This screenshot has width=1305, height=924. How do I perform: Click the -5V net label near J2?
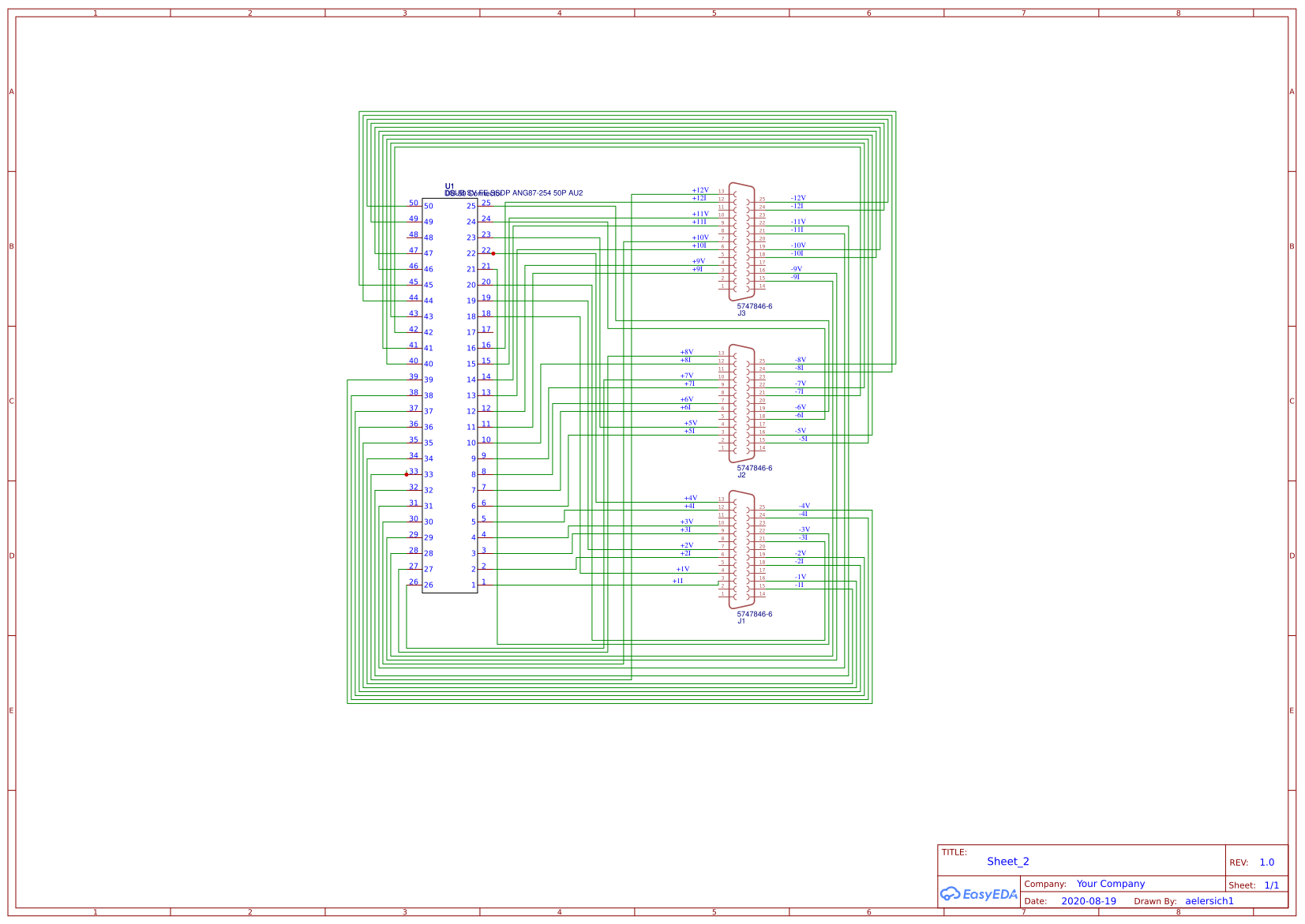click(799, 432)
